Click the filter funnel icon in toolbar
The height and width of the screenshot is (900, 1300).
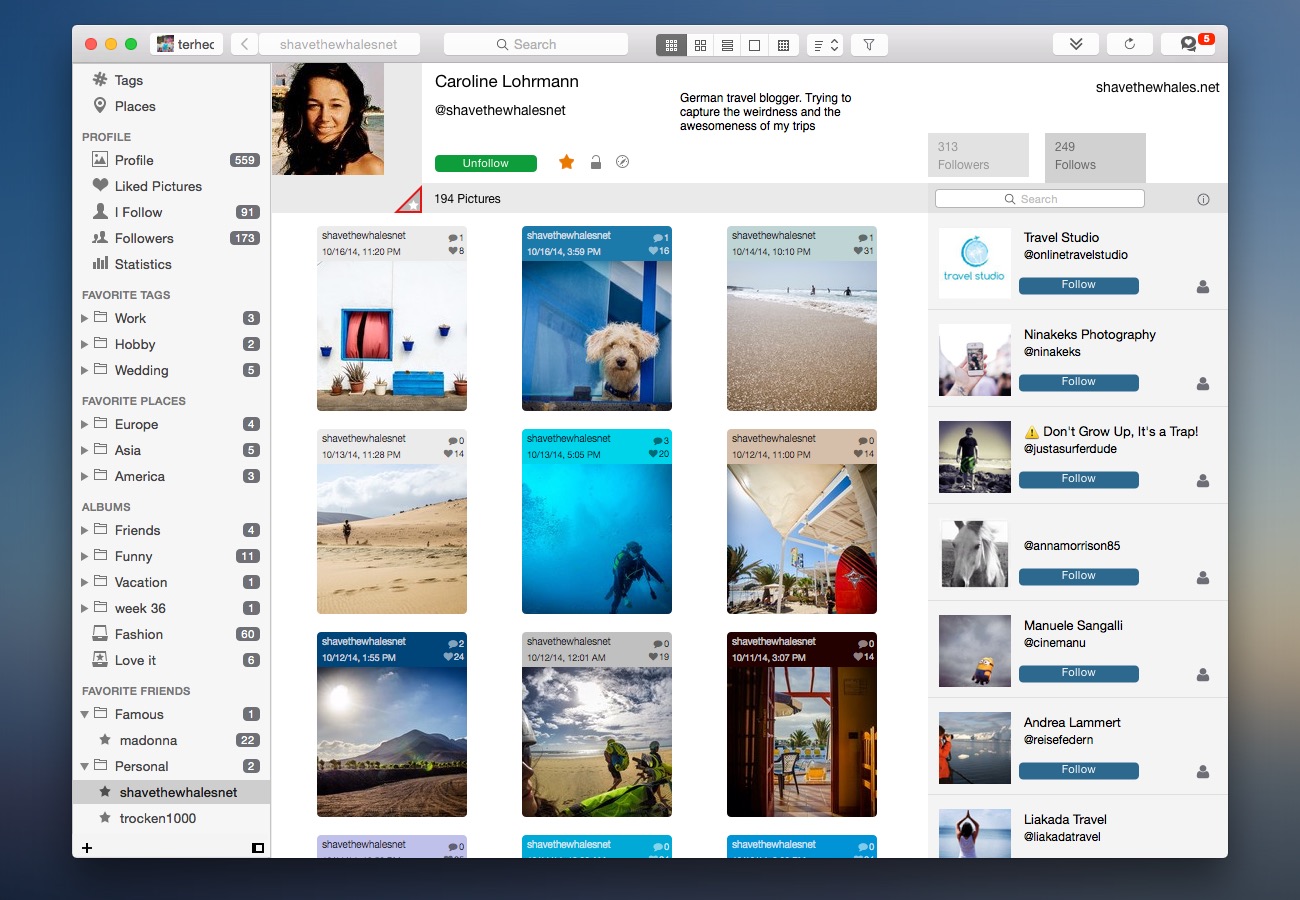pyautogui.click(x=869, y=45)
